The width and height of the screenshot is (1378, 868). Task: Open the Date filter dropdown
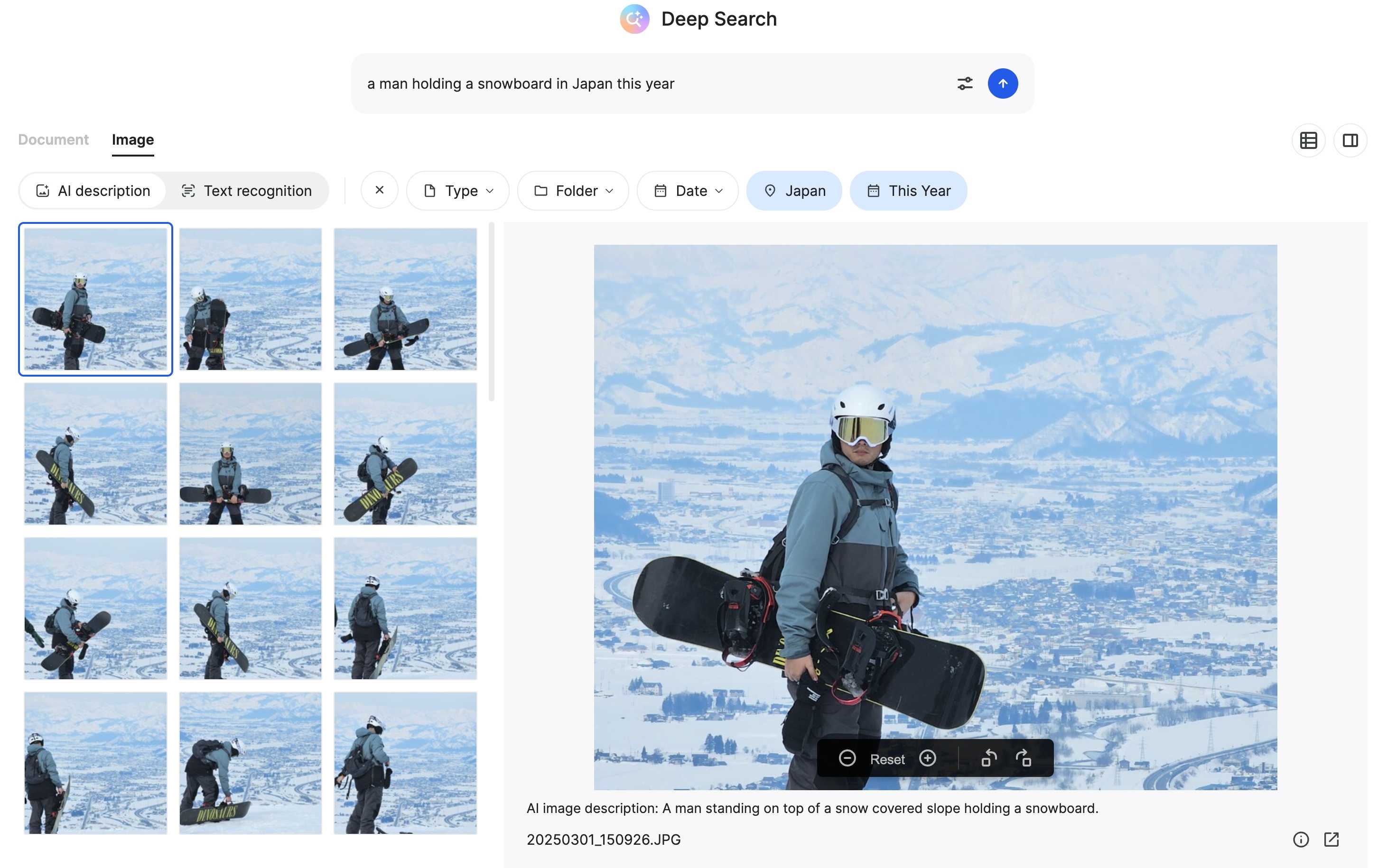pos(687,191)
